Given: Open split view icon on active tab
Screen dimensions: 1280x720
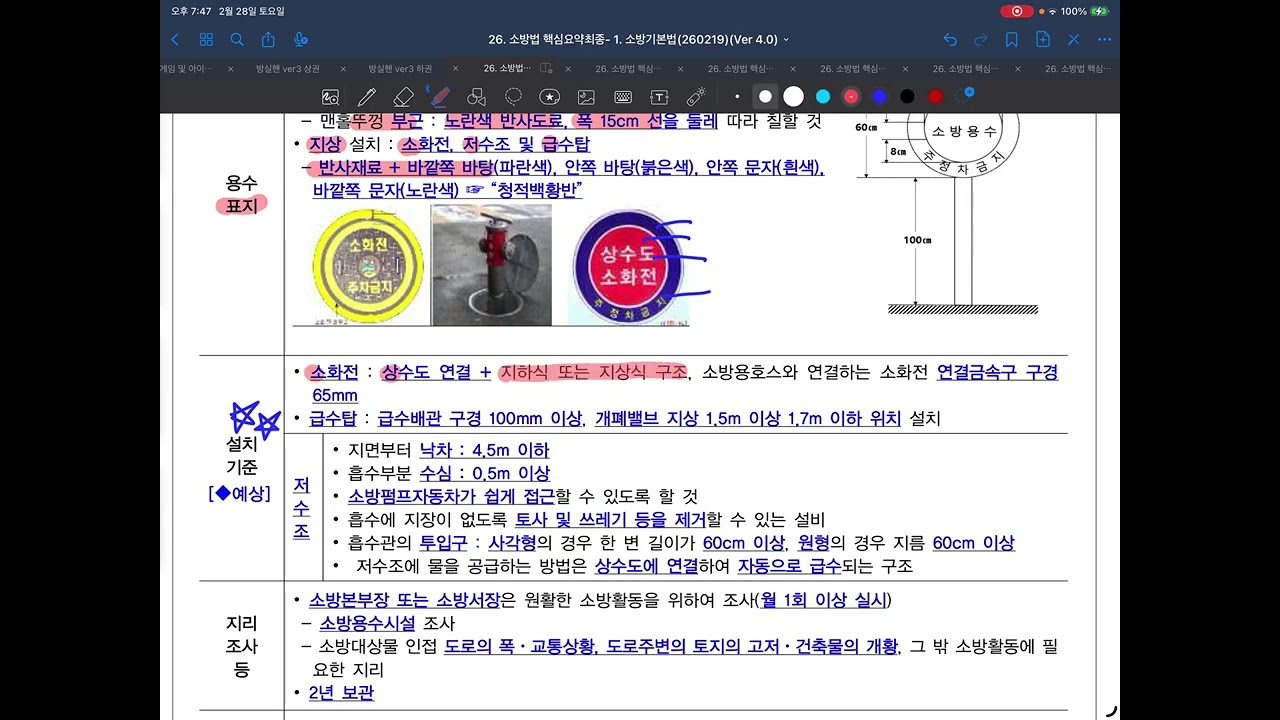Looking at the screenshot, I should click(x=546, y=68).
